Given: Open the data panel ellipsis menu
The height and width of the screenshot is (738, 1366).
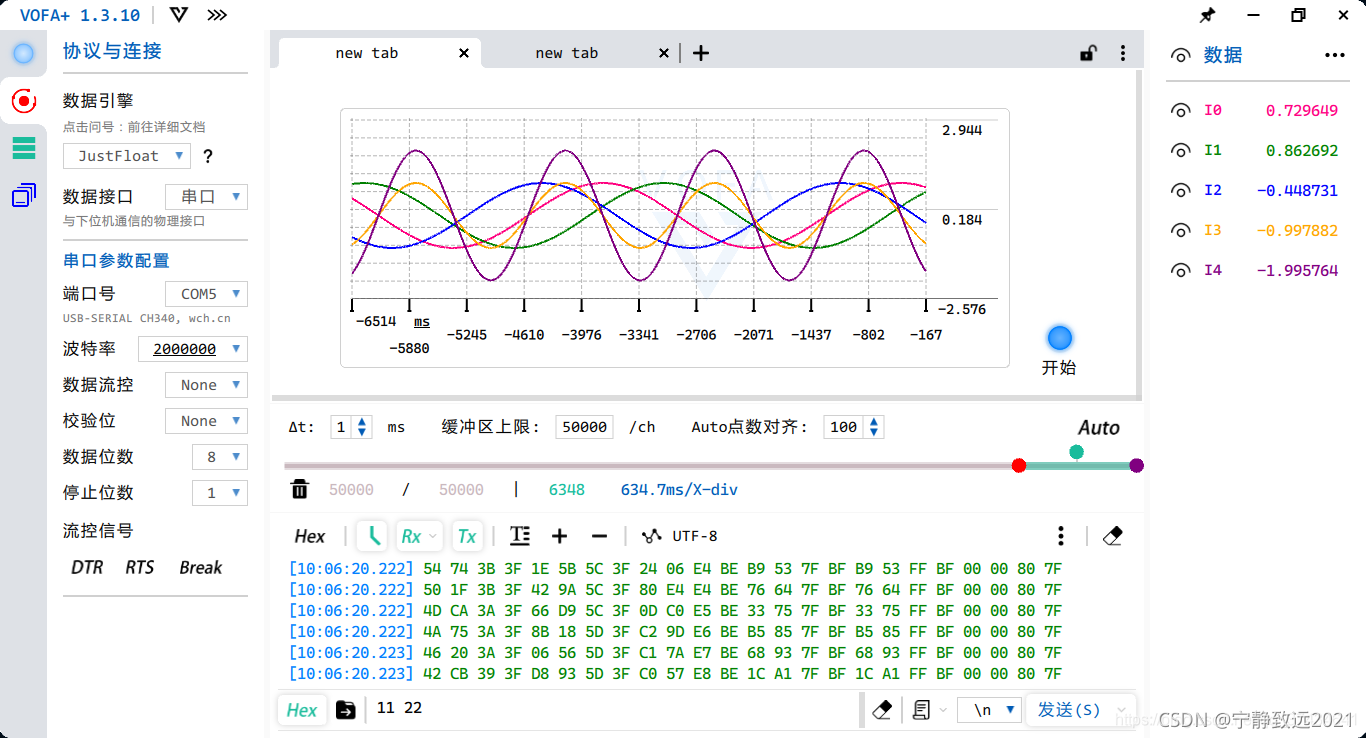Looking at the screenshot, I should tap(1335, 55).
